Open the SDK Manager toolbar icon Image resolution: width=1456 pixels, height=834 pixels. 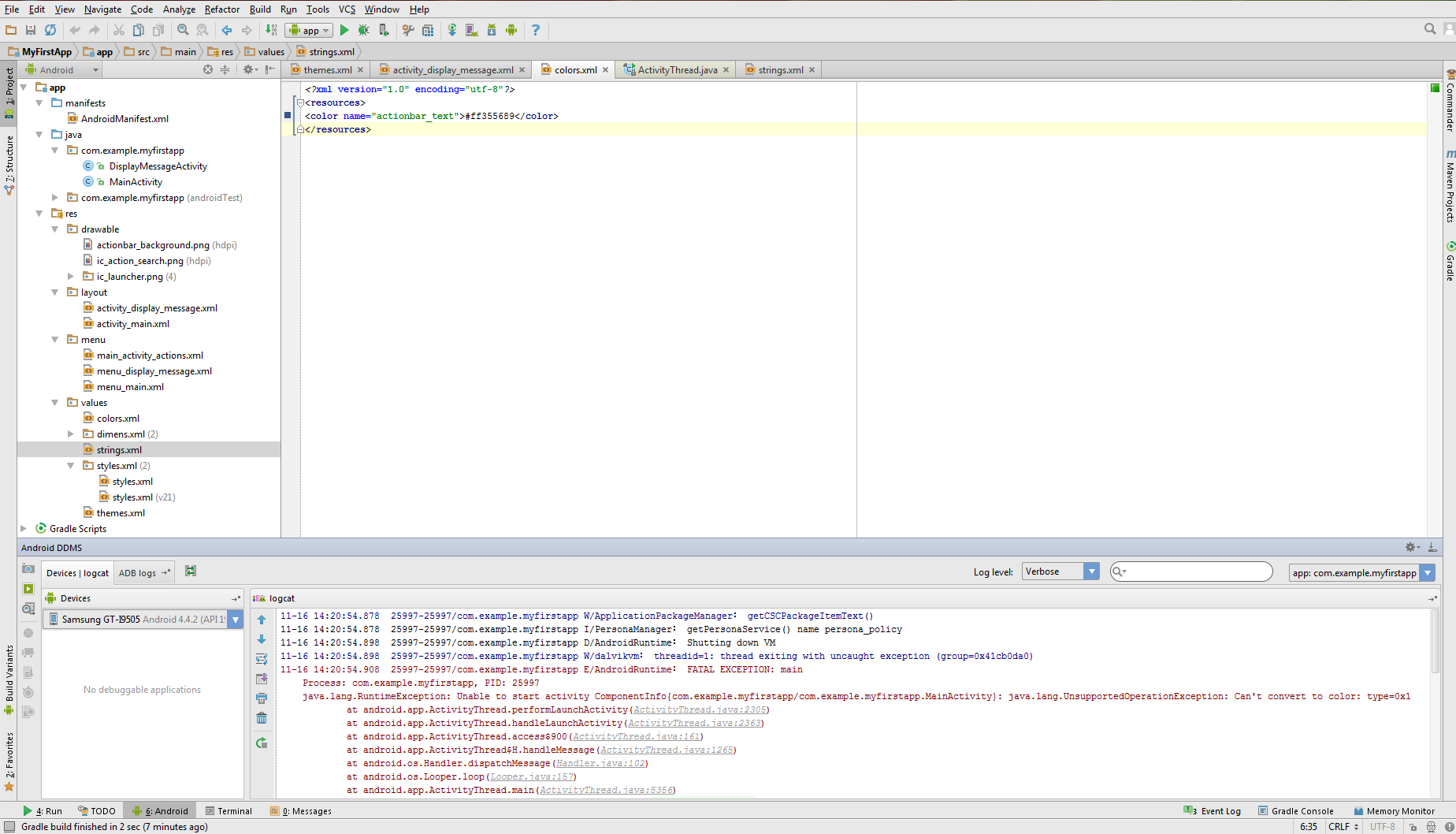[491, 30]
